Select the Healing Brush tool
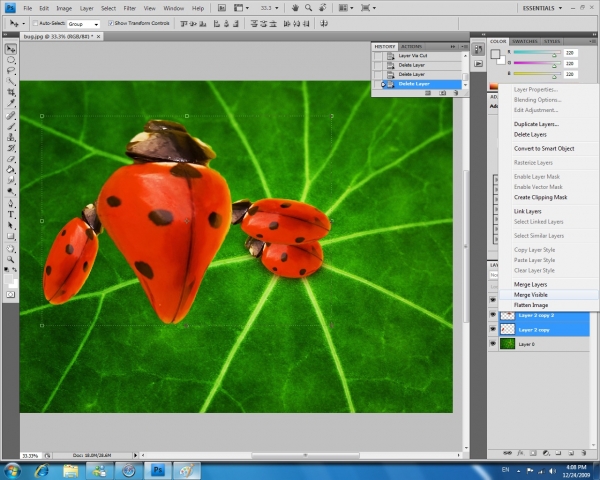 click(11, 115)
